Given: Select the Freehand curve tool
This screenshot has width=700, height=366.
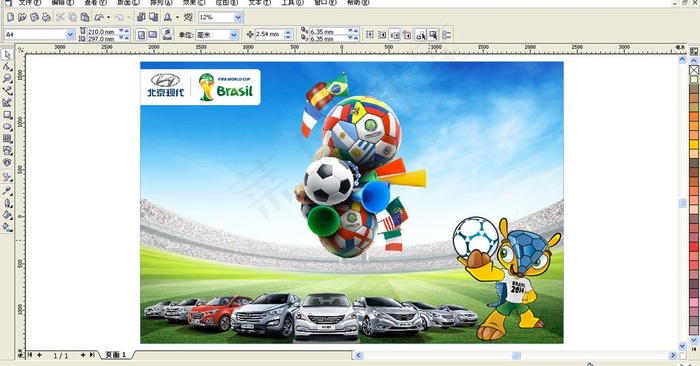Looking at the screenshot, I should click(7, 91).
